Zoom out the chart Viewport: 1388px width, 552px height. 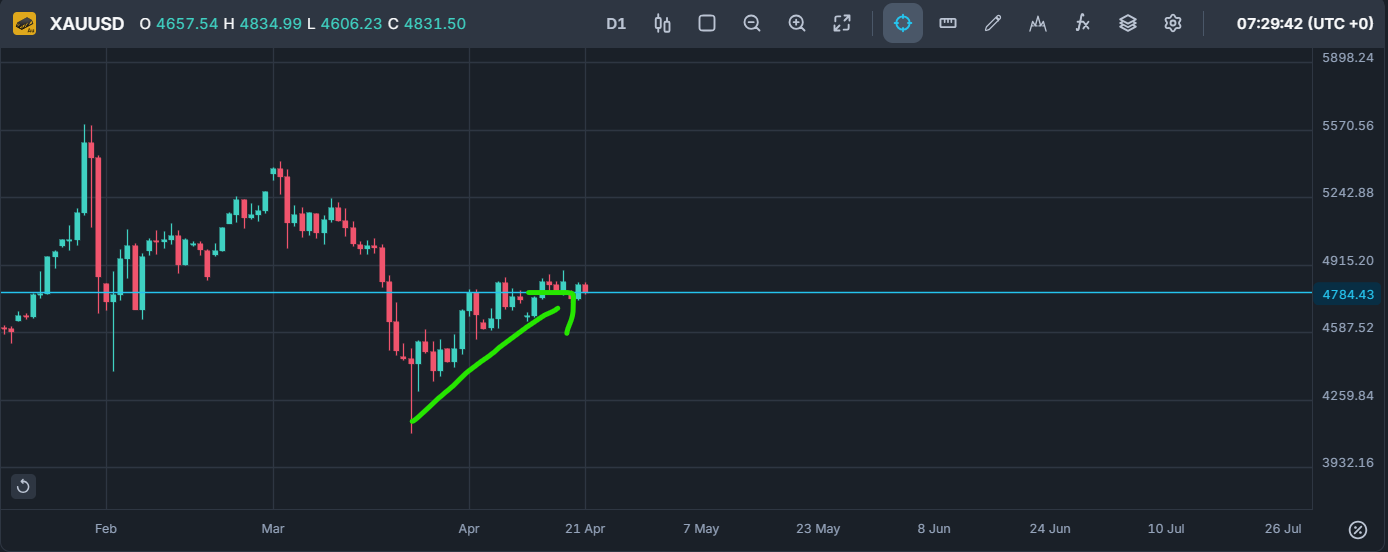pos(752,23)
